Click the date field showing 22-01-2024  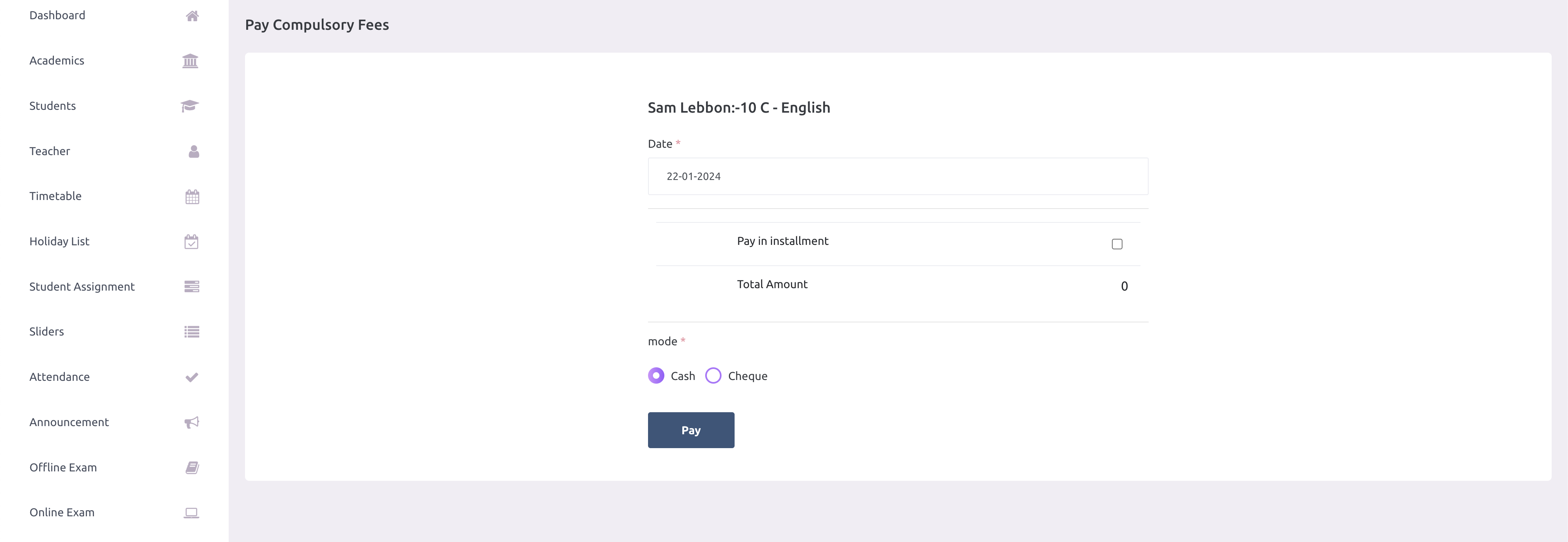click(x=897, y=176)
